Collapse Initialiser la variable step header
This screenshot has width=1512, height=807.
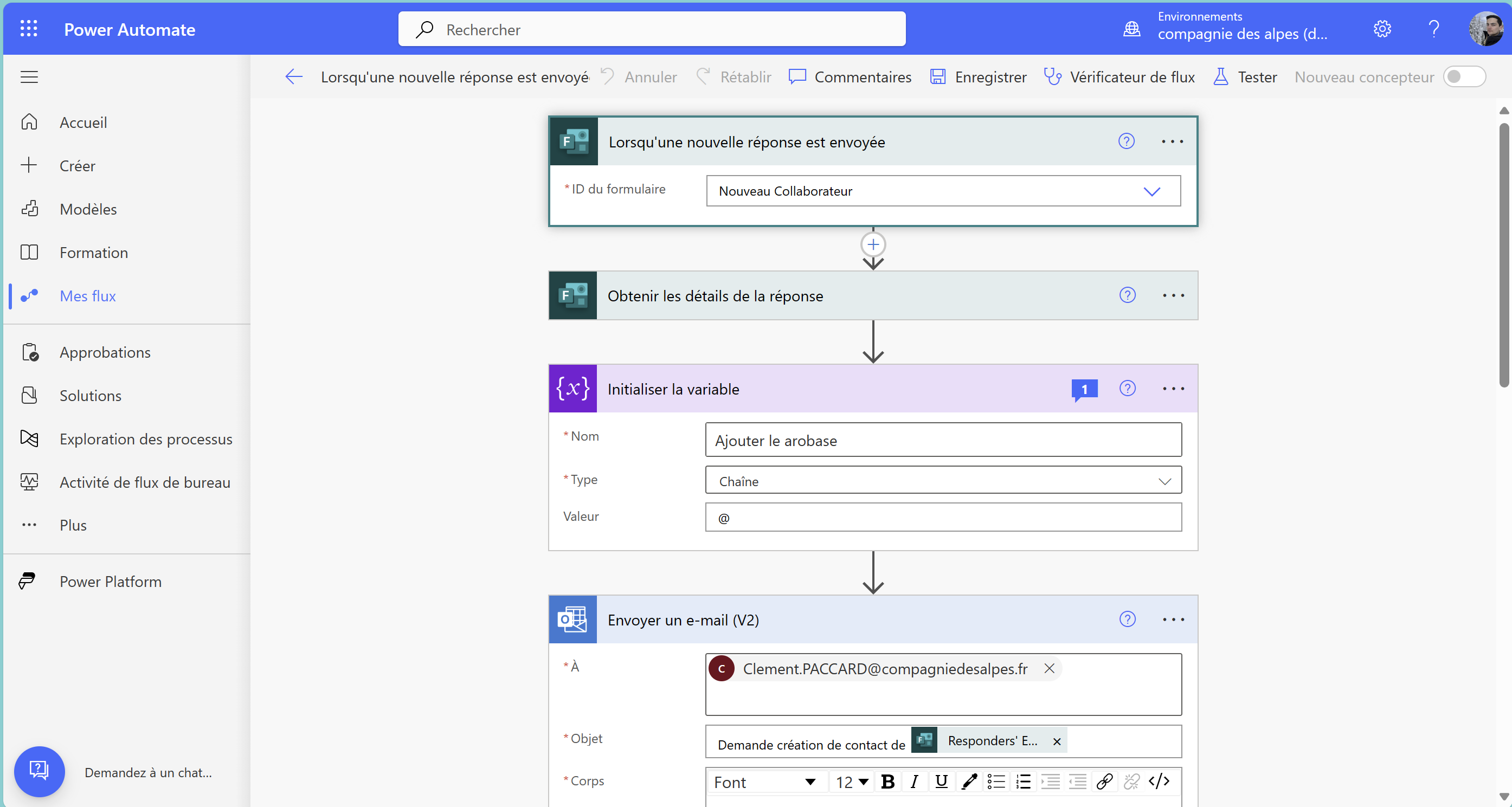click(x=873, y=389)
